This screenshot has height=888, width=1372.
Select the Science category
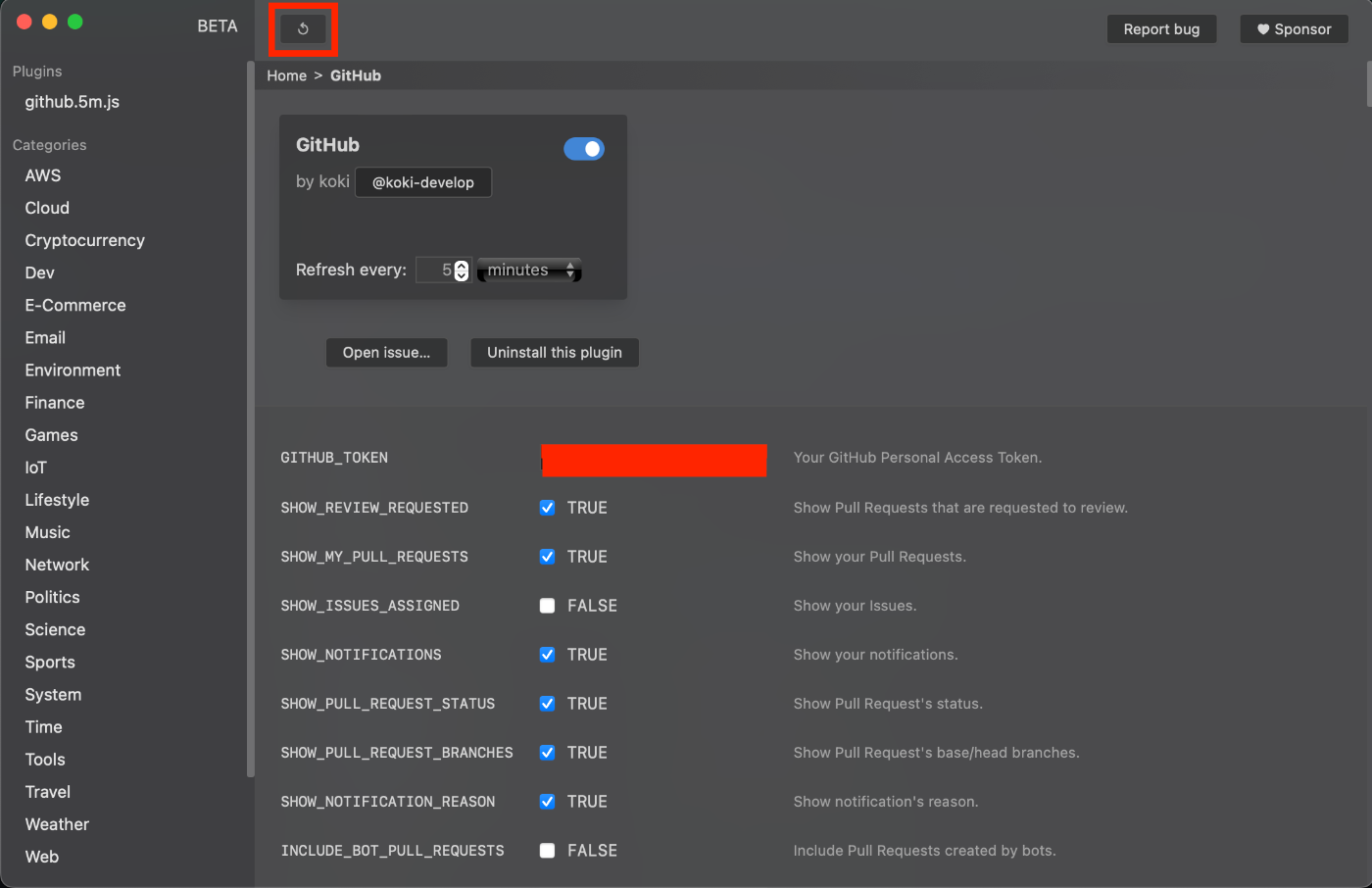(55, 629)
